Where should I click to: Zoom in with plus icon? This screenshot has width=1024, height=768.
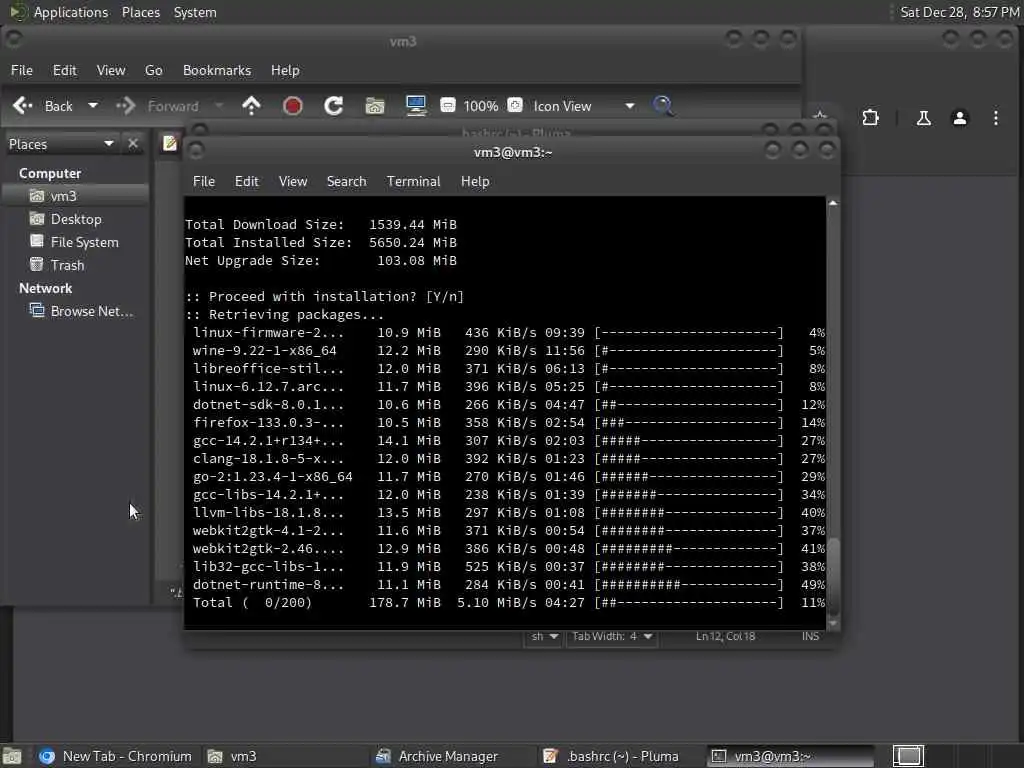coord(515,105)
